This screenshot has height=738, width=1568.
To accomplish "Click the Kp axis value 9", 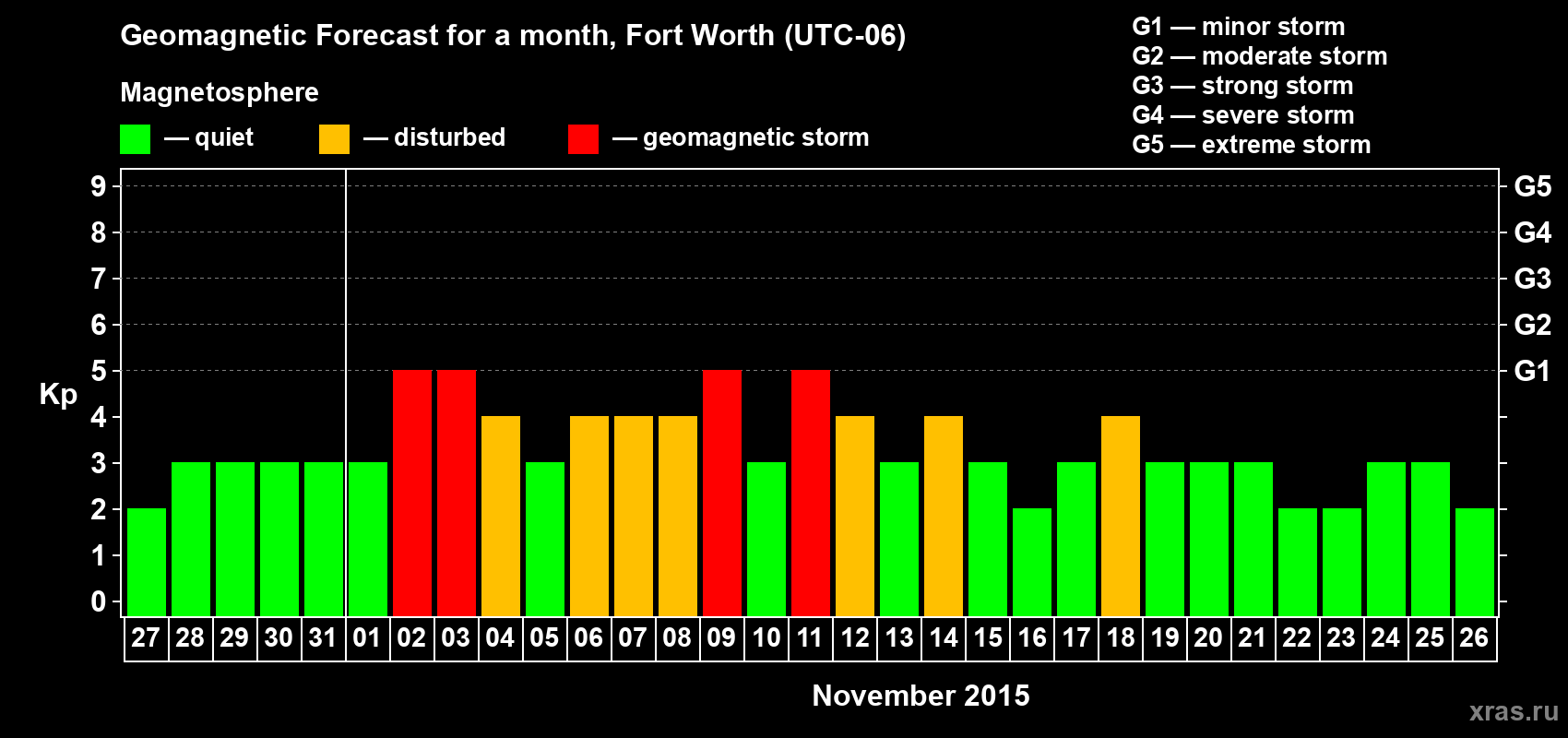I will 99,186.
